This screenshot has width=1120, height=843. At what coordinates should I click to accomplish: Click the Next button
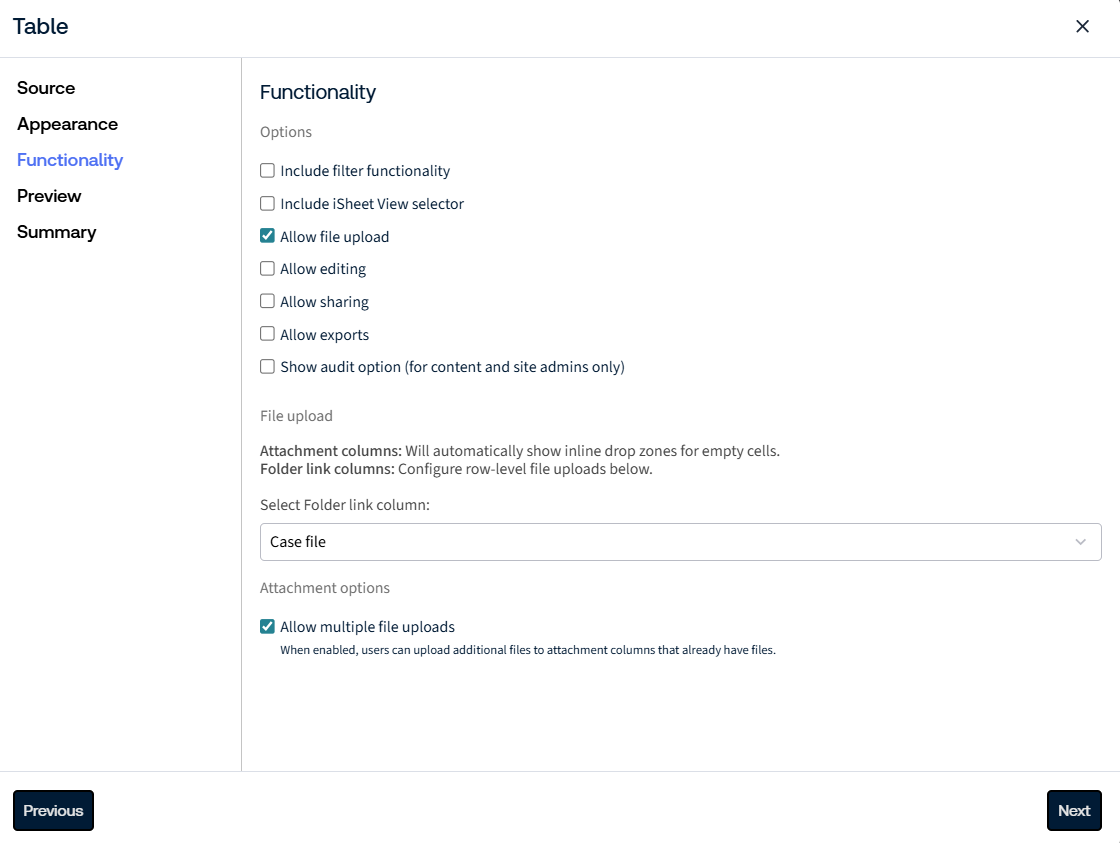pyautogui.click(x=1074, y=810)
